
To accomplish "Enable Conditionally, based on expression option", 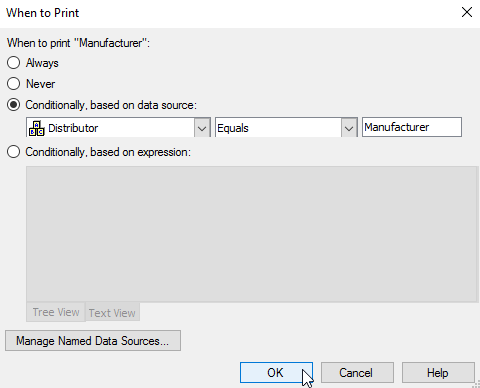I will point(13,152).
